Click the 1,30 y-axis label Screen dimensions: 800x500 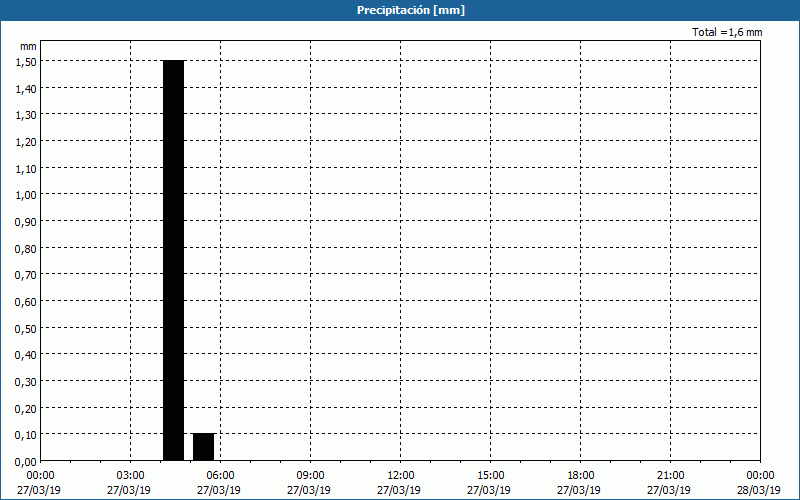click(x=26, y=115)
